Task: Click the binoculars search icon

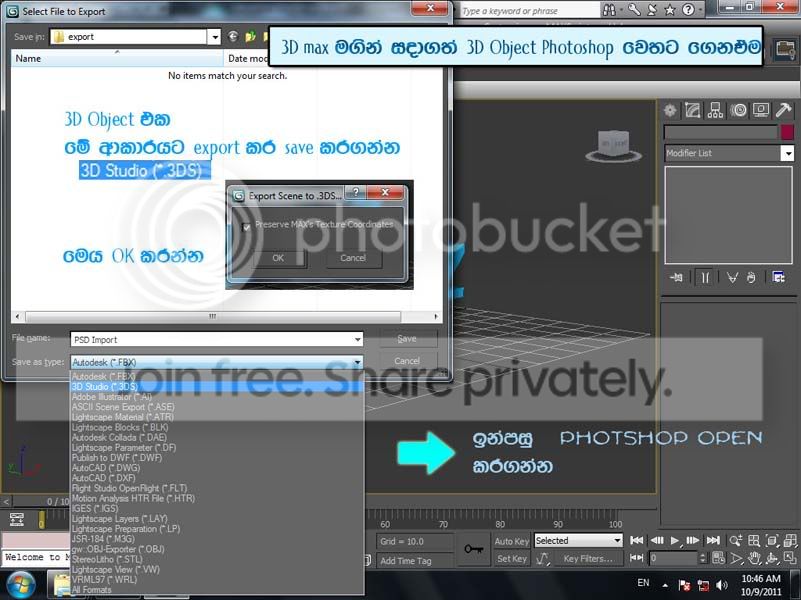Action: click(x=609, y=10)
